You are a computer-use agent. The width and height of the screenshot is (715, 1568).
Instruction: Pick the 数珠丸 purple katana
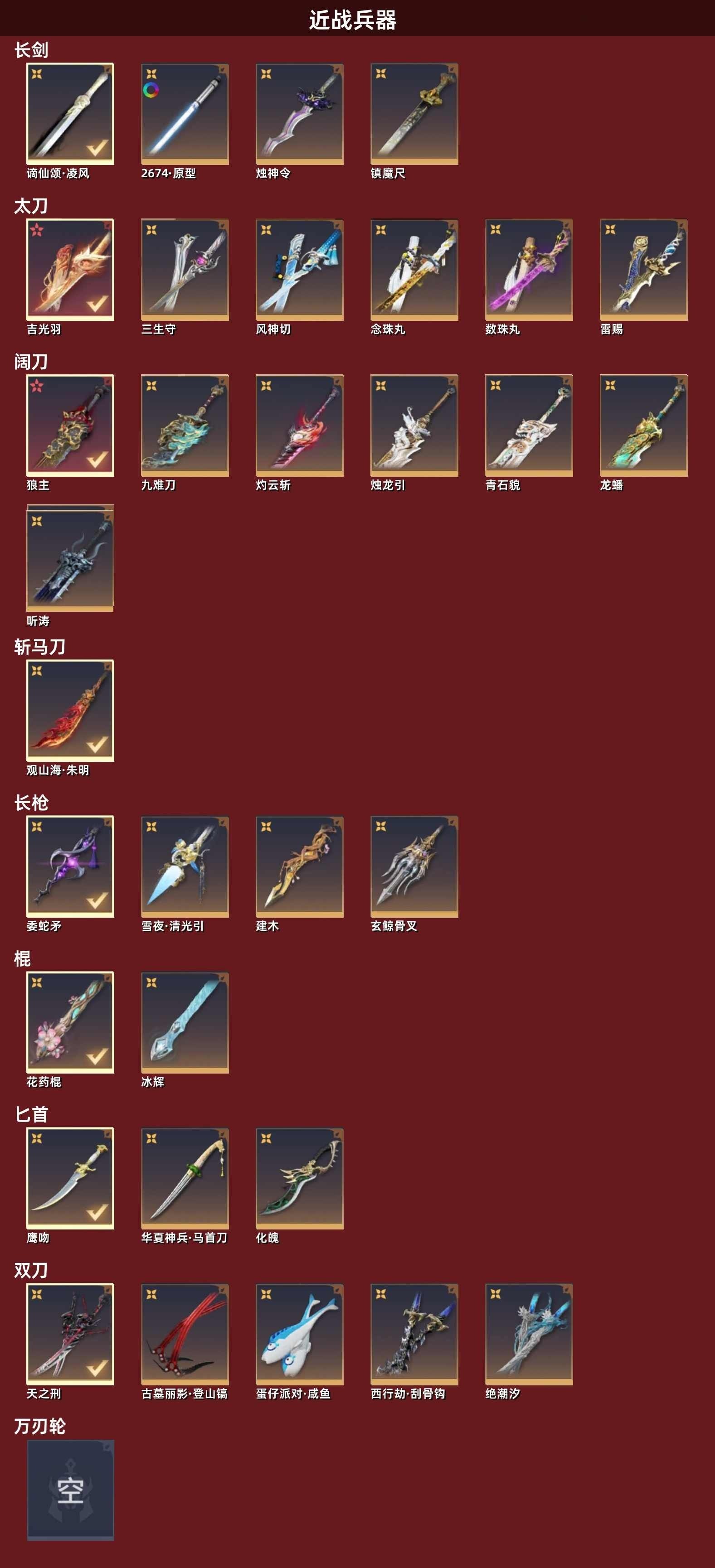point(529,270)
